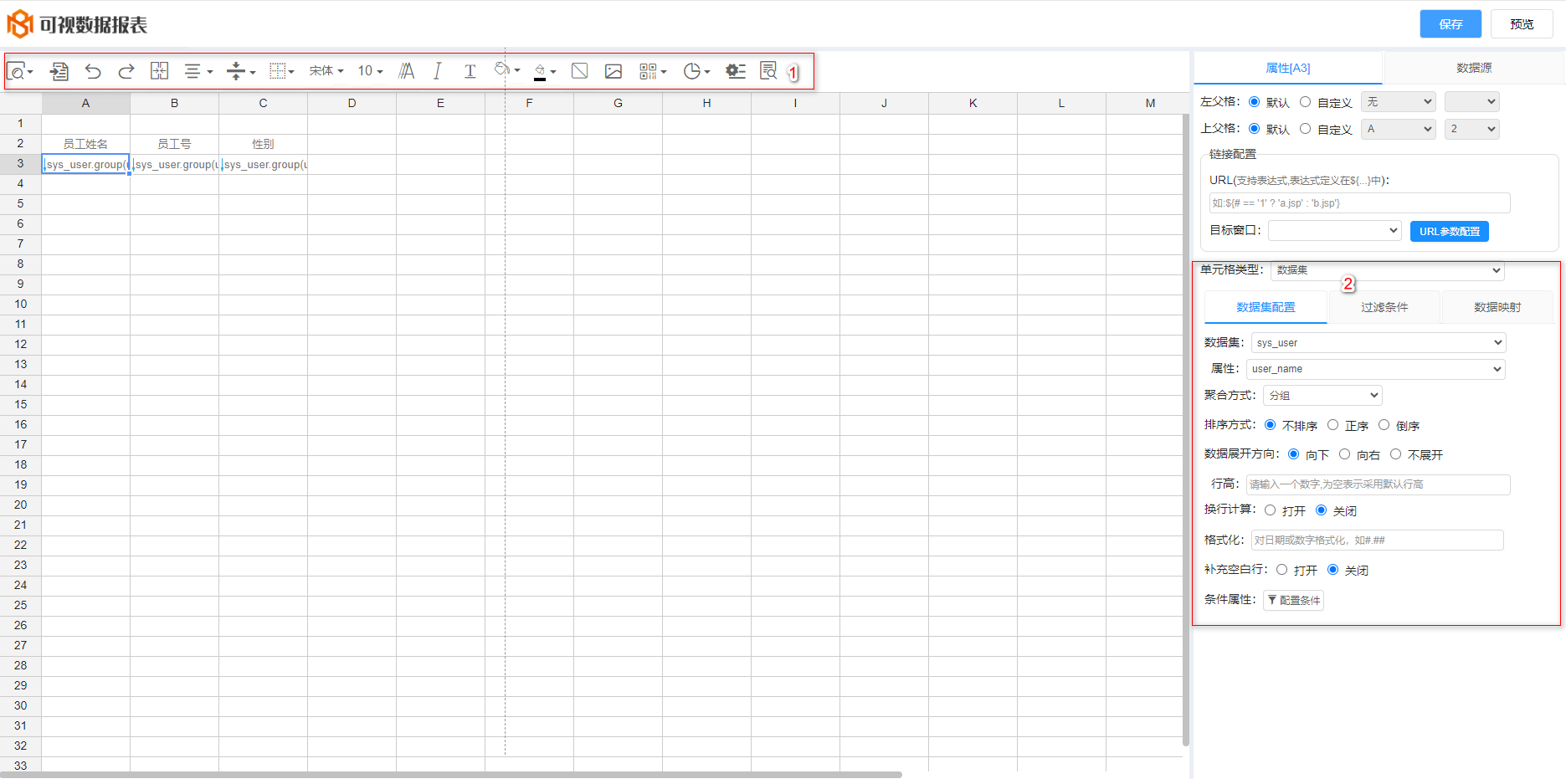Open the 属性 dropdown showing user_name

point(1376,369)
